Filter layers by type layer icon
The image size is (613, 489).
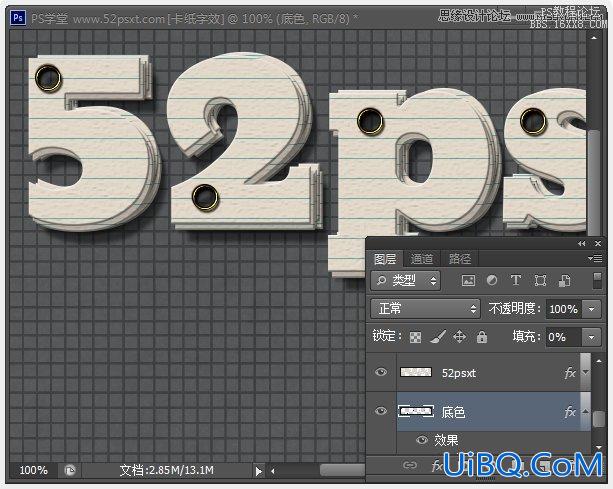(x=516, y=280)
